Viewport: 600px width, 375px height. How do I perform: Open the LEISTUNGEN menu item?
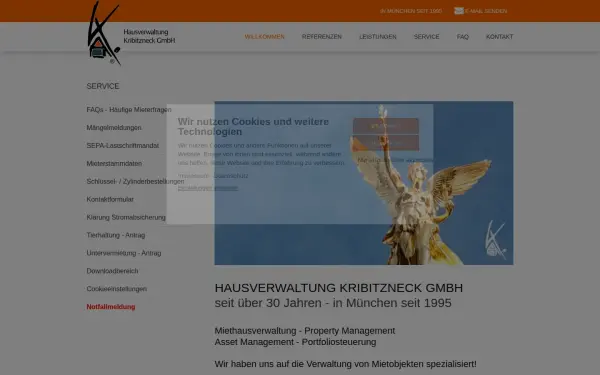pos(378,37)
